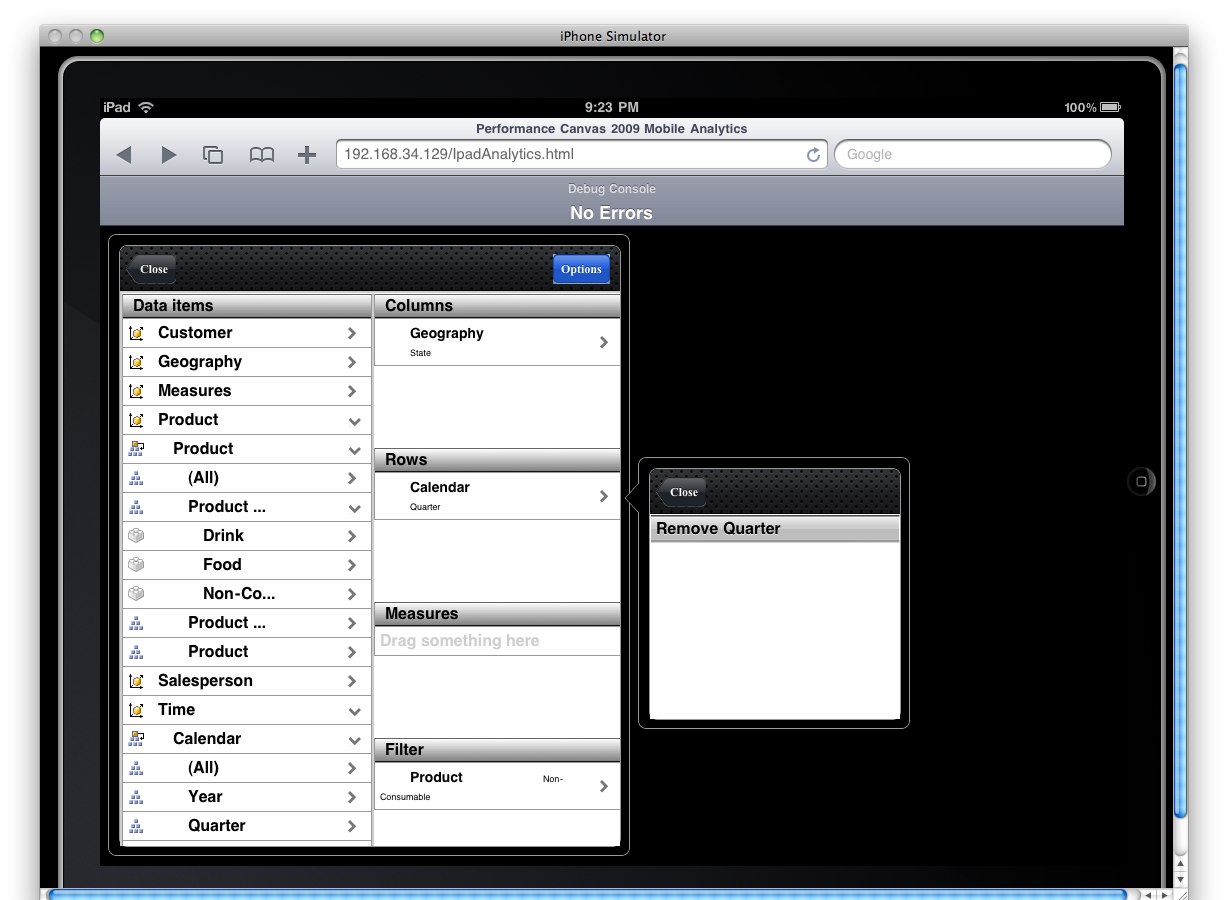This screenshot has height=900, width=1228.
Task: Collapse the Calendar hierarchy chevron
Action: pos(354,740)
